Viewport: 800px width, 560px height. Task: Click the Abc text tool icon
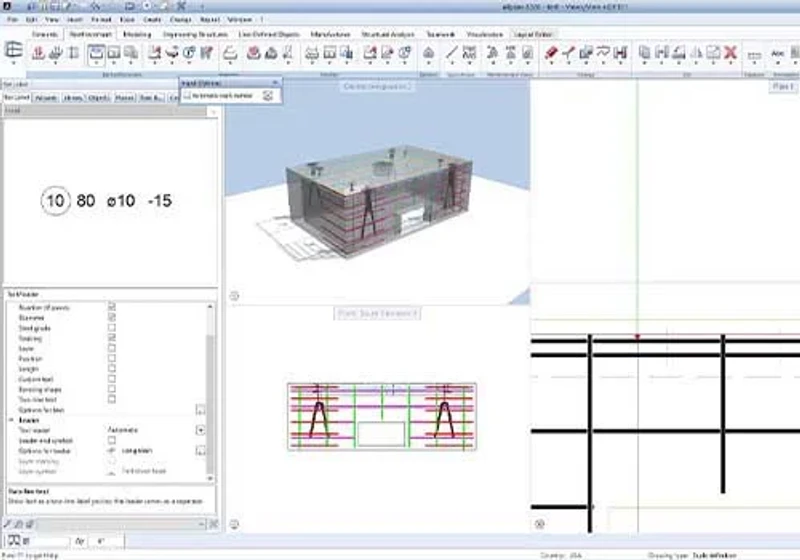coord(778,53)
